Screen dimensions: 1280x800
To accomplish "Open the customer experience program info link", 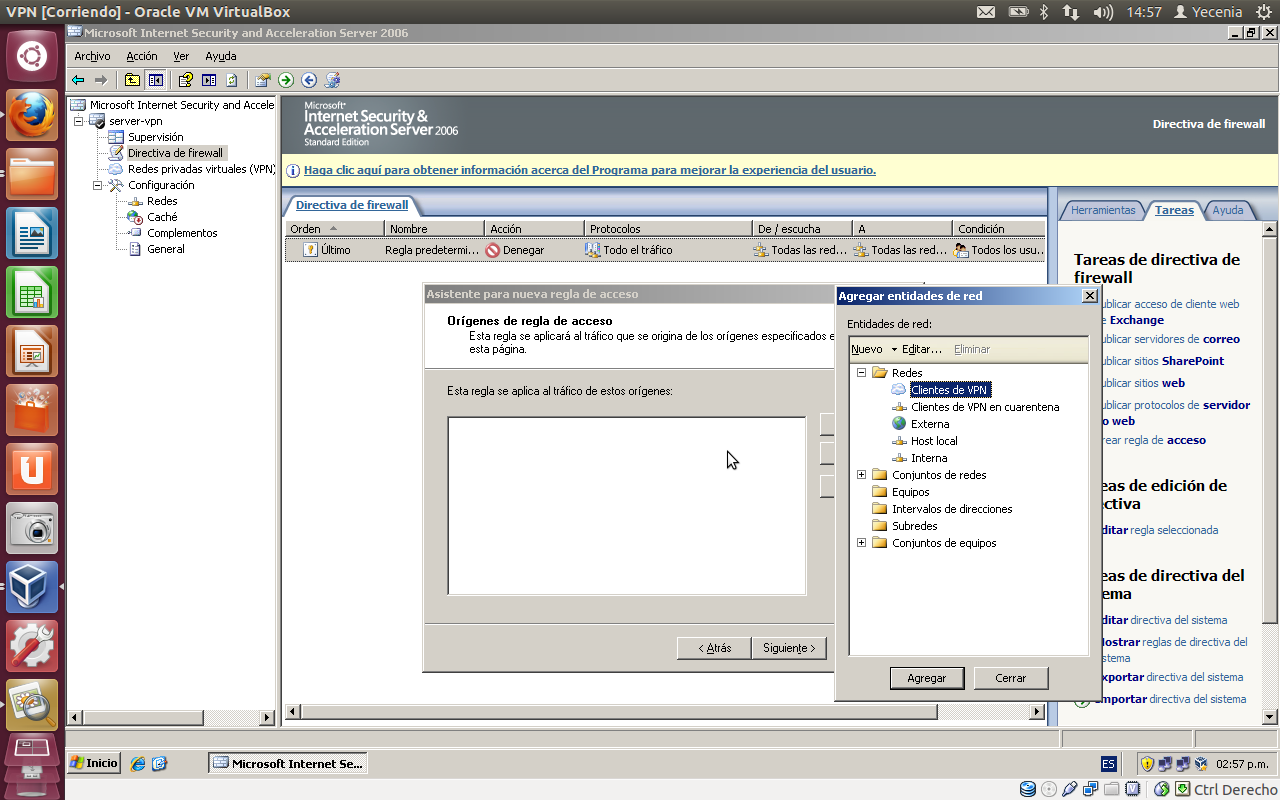I will point(590,170).
